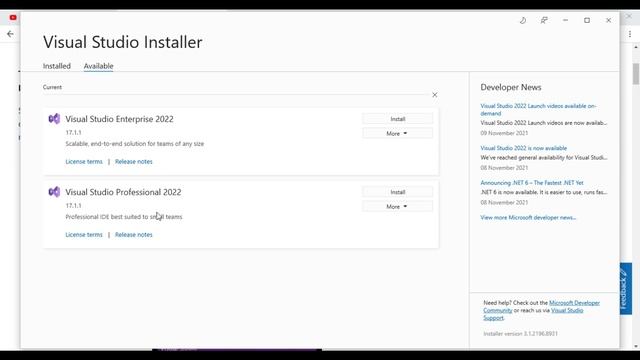Click the YouTube tab icon in browser
Image resolution: width=640 pixels, height=360 pixels.
13,18
